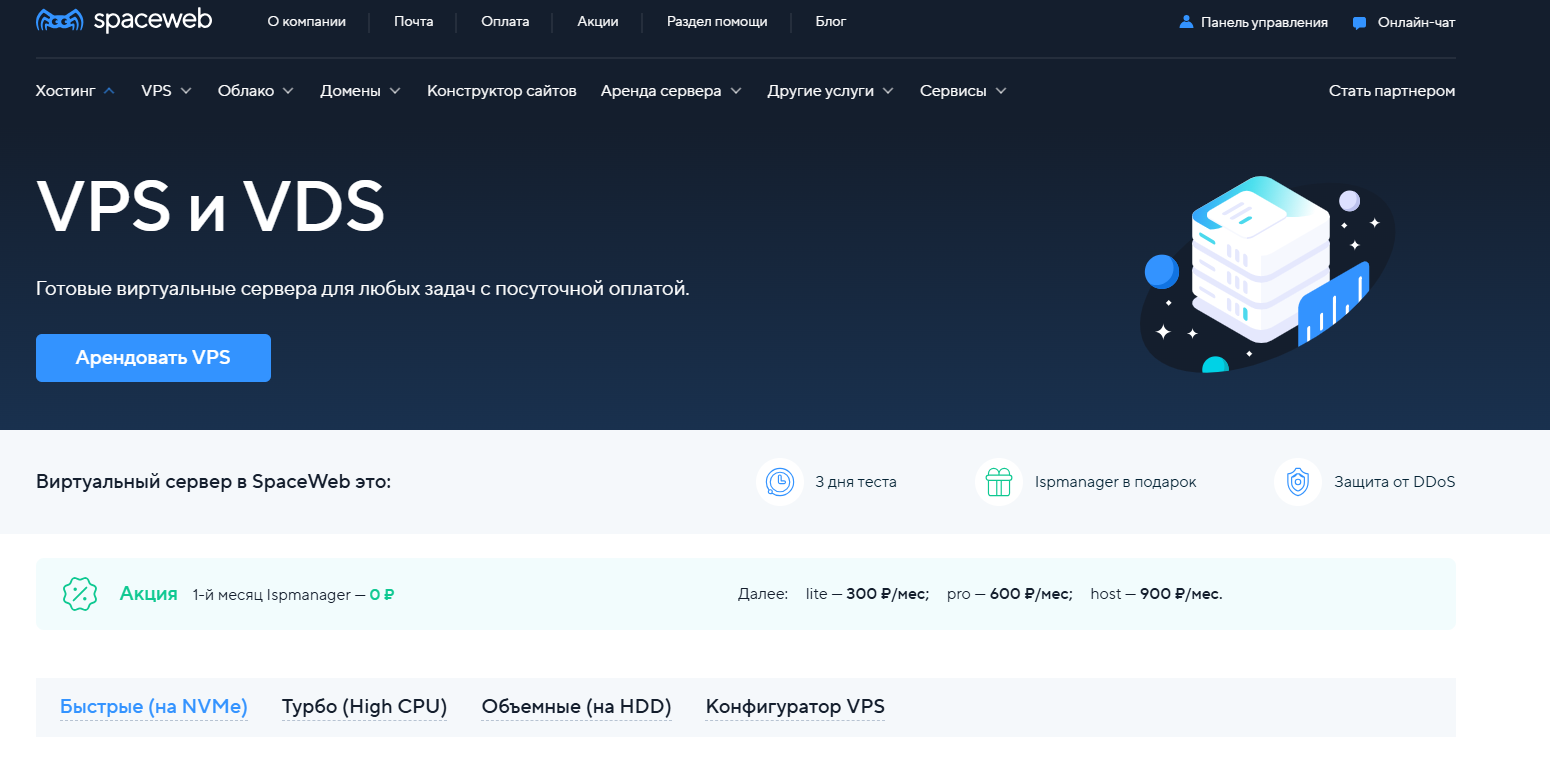Open the Блог link
The height and width of the screenshot is (760, 1550).
(x=831, y=22)
